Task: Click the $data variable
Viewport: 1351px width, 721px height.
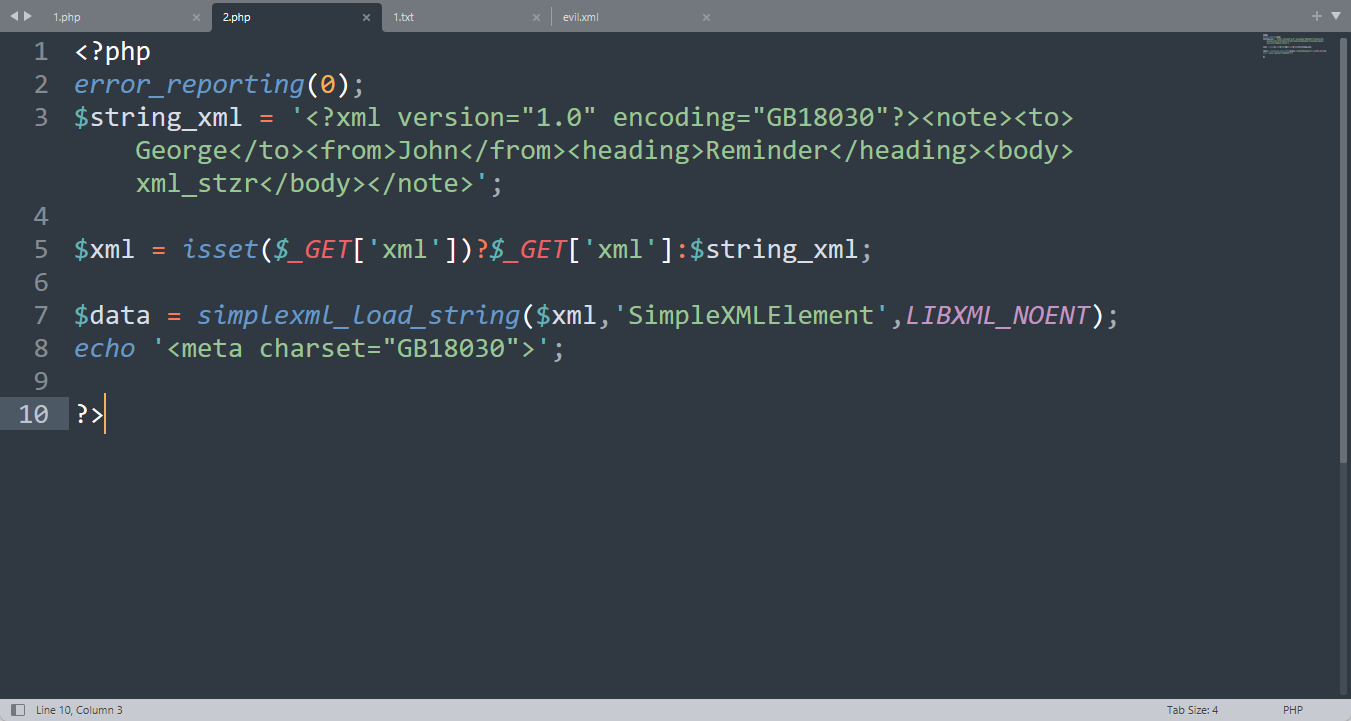Action: point(112,316)
